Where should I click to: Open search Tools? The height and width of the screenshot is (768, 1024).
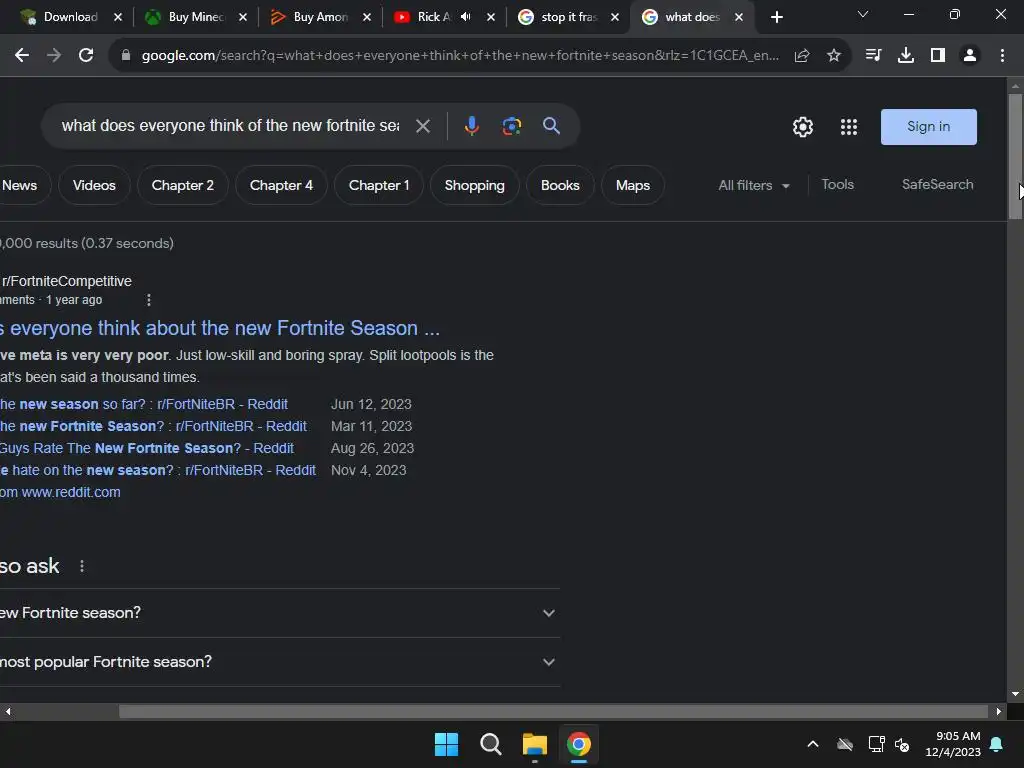(x=837, y=185)
